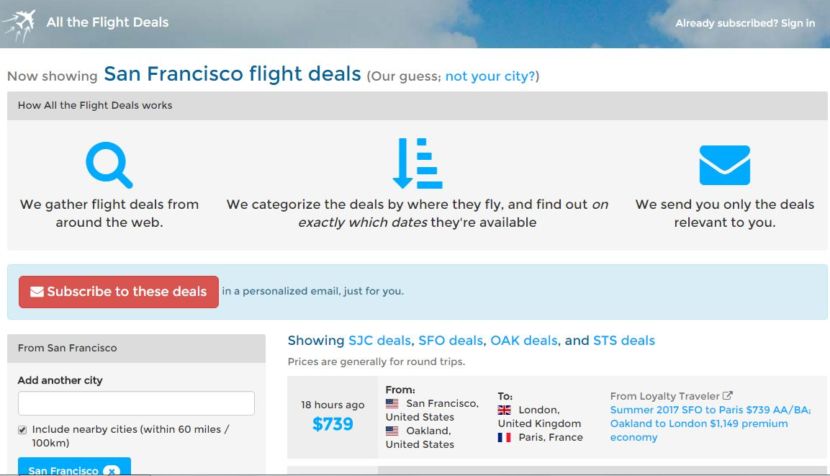Click the airplane logo icon in the header

[19, 24]
